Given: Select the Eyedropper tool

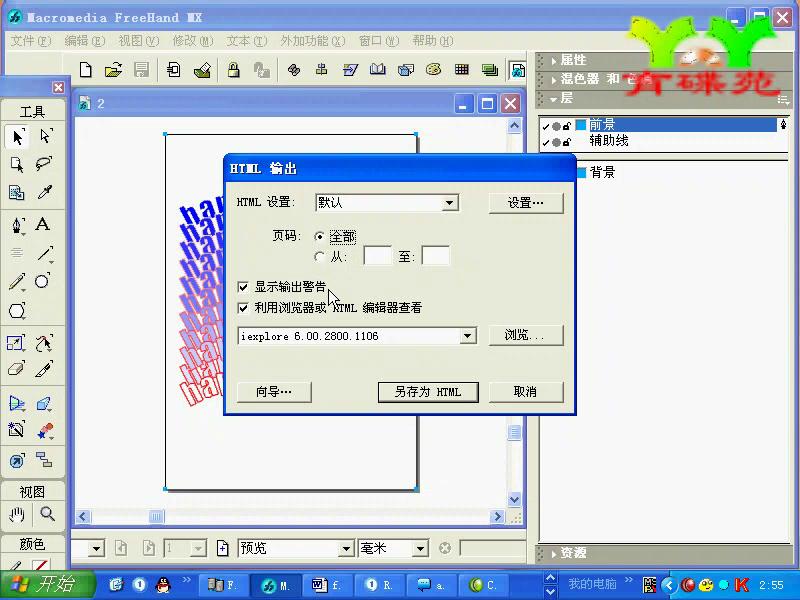Looking at the screenshot, I should [45, 192].
